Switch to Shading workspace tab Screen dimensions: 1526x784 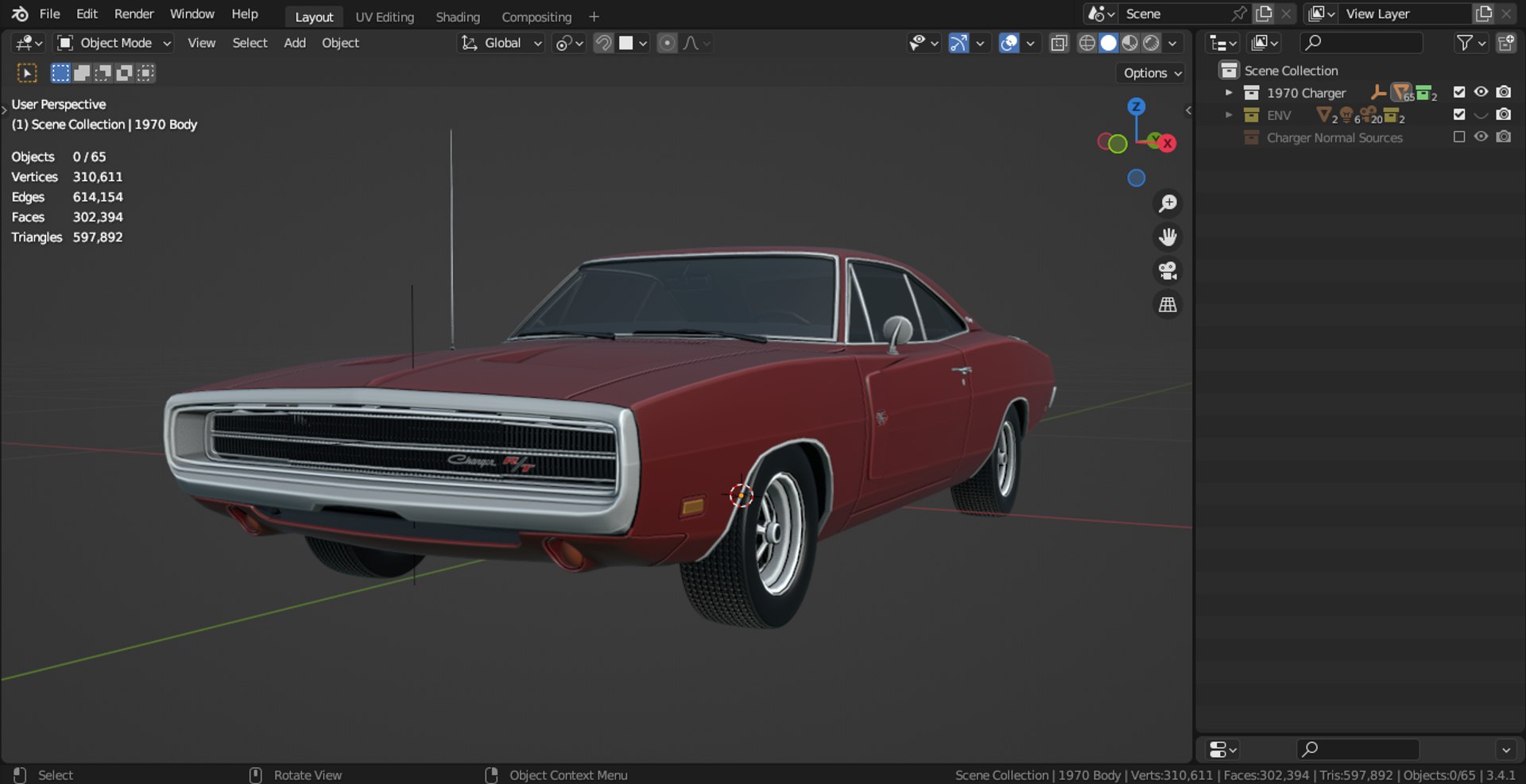[x=458, y=17]
